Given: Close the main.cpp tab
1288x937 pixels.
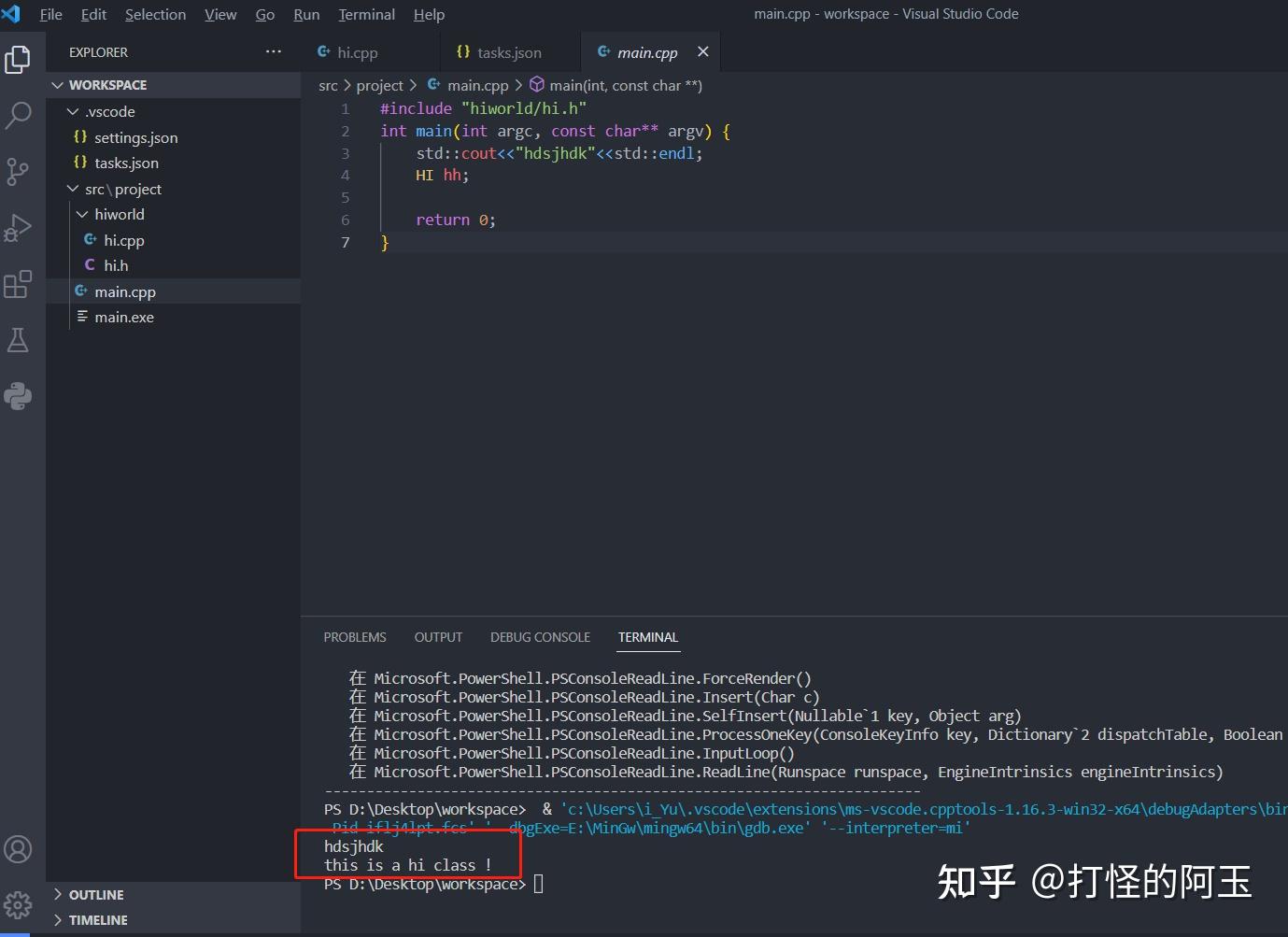Looking at the screenshot, I should [x=703, y=52].
